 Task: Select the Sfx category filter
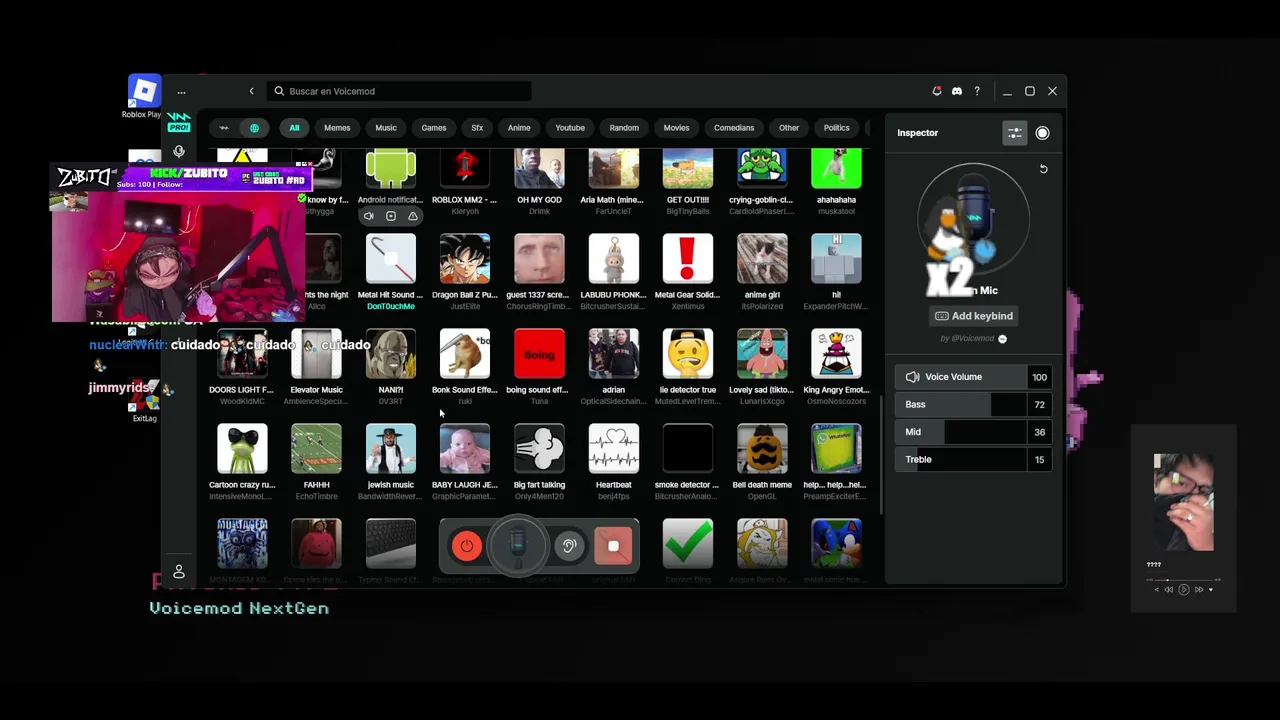(x=477, y=128)
